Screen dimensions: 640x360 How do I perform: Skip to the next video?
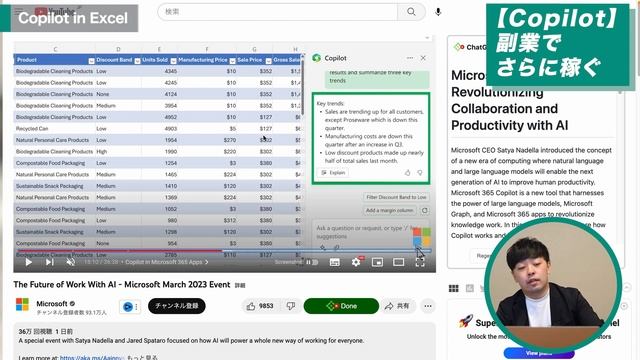[50, 262]
